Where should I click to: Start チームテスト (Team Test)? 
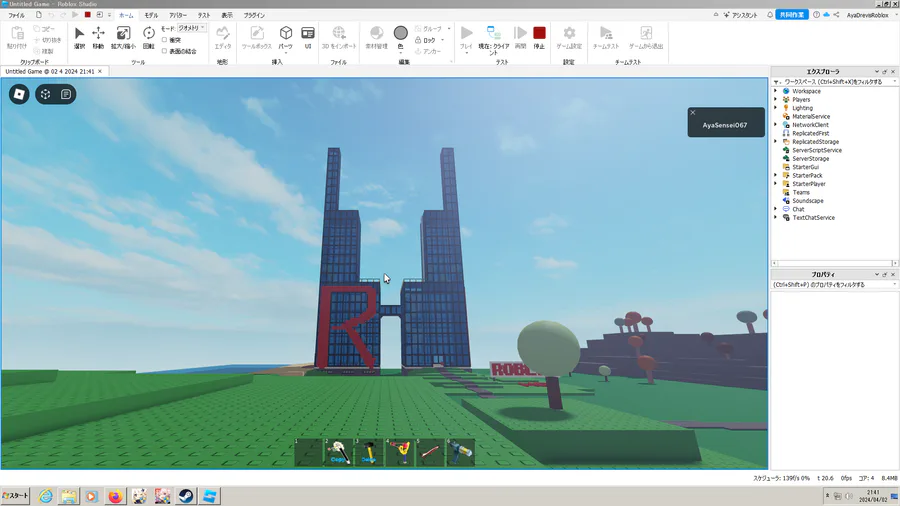(606, 38)
